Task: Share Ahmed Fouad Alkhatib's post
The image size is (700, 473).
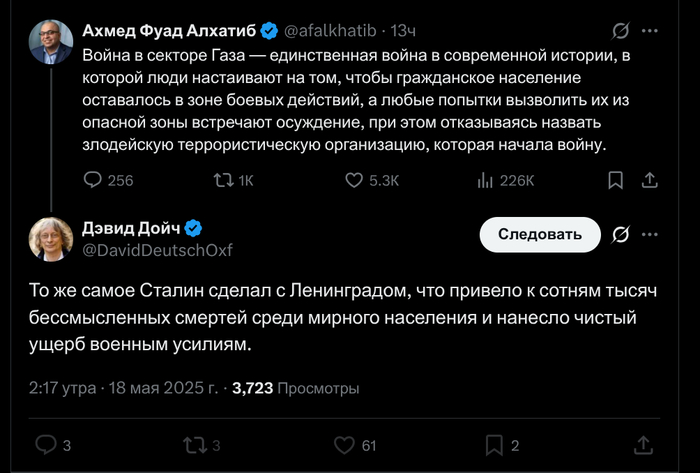Action: pyautogui.click(x=648, y=180)
